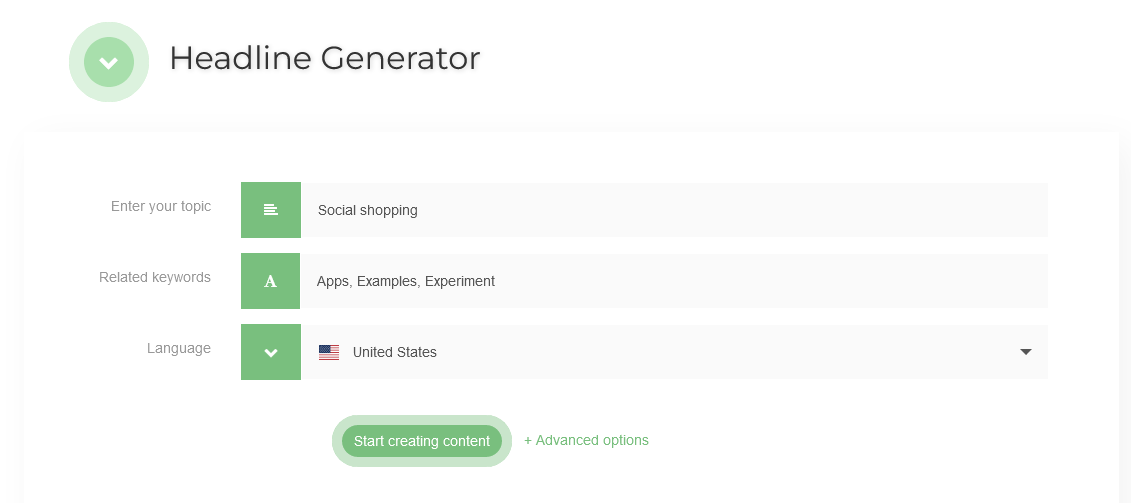This screenshot has width=1131, height=503.
Task: Click the Language label
Action: (179, 348)
